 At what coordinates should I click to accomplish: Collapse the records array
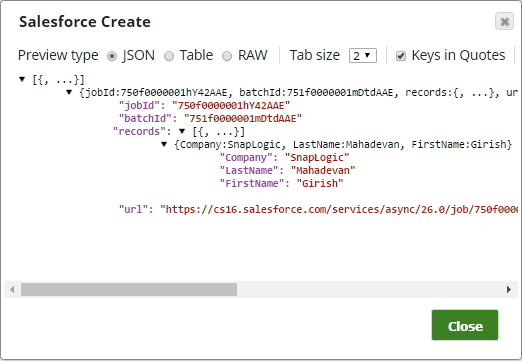(182, 131)
